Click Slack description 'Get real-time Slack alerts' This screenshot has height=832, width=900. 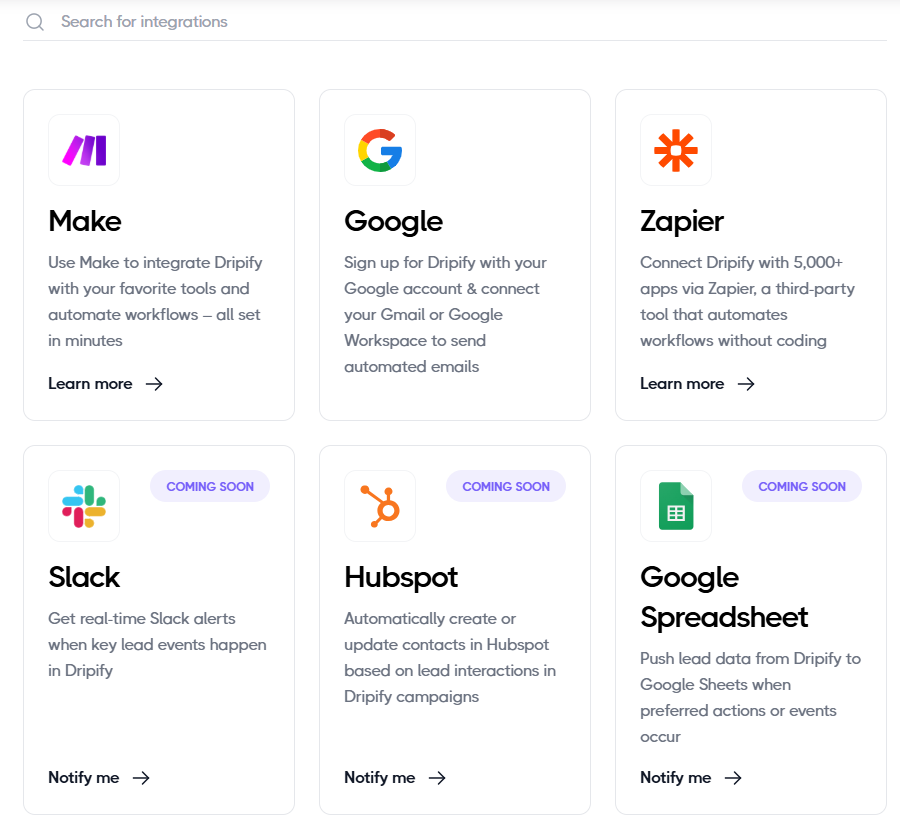[x=157, y=644]
